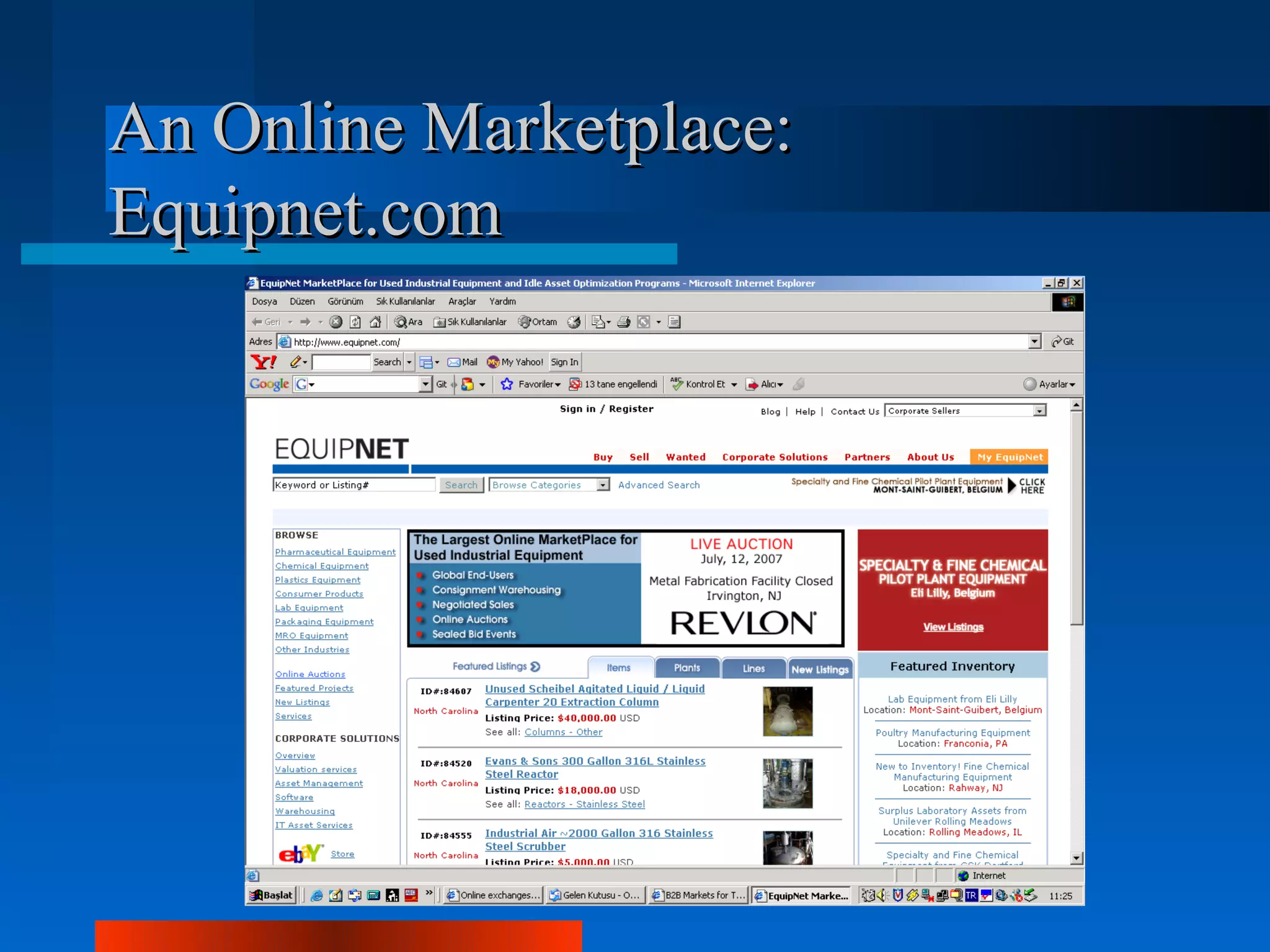
Task: Click the Alıcı send-to button
Action: point(764,384)
